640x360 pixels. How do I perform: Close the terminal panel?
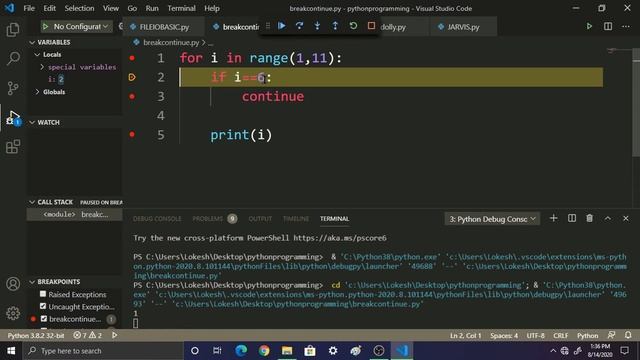click(626, 218)
